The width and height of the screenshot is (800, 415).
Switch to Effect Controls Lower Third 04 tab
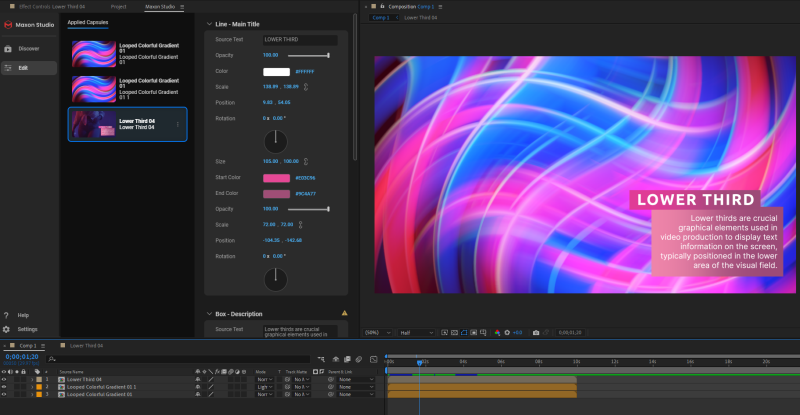50,6
